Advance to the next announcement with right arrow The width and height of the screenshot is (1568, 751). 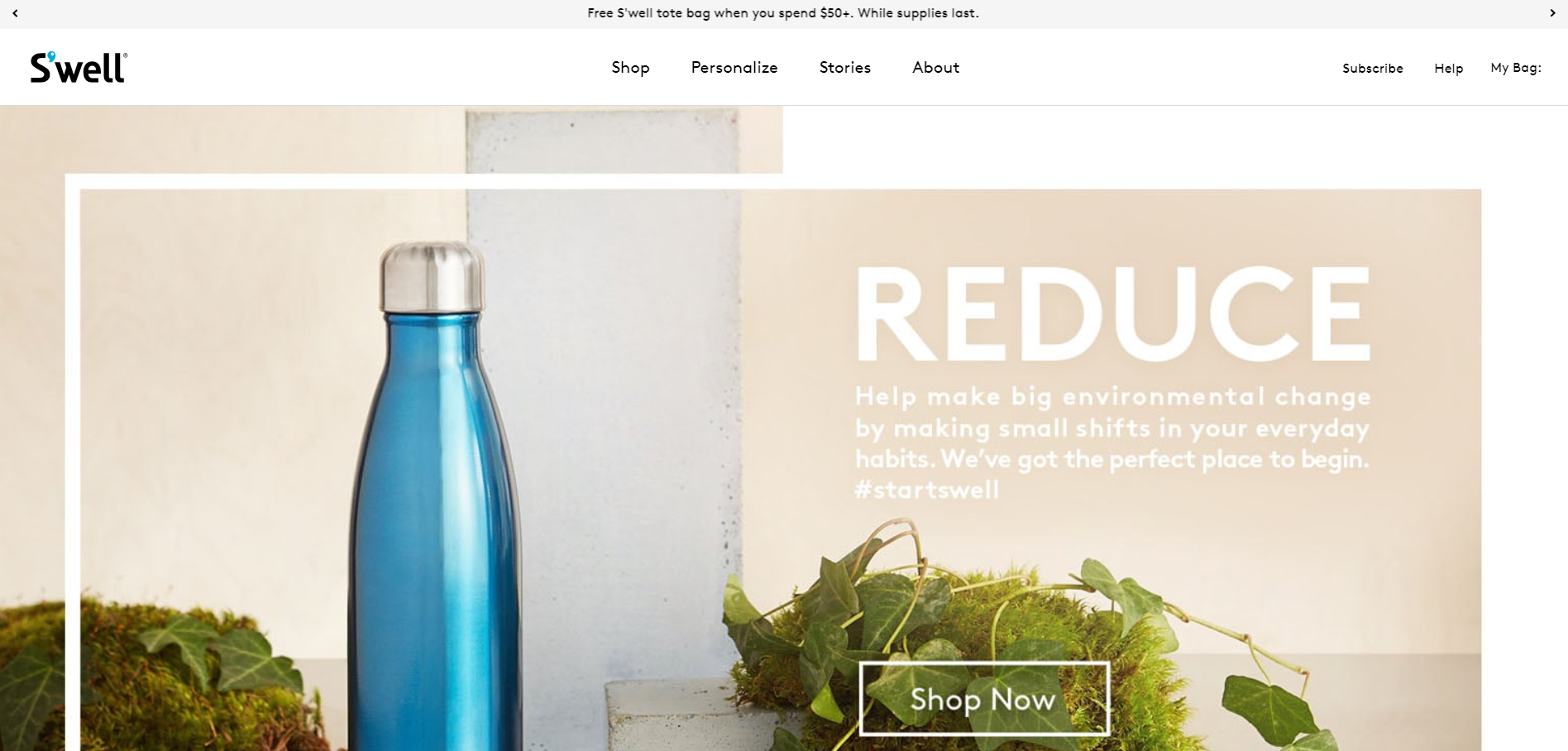coord(1552,13)
